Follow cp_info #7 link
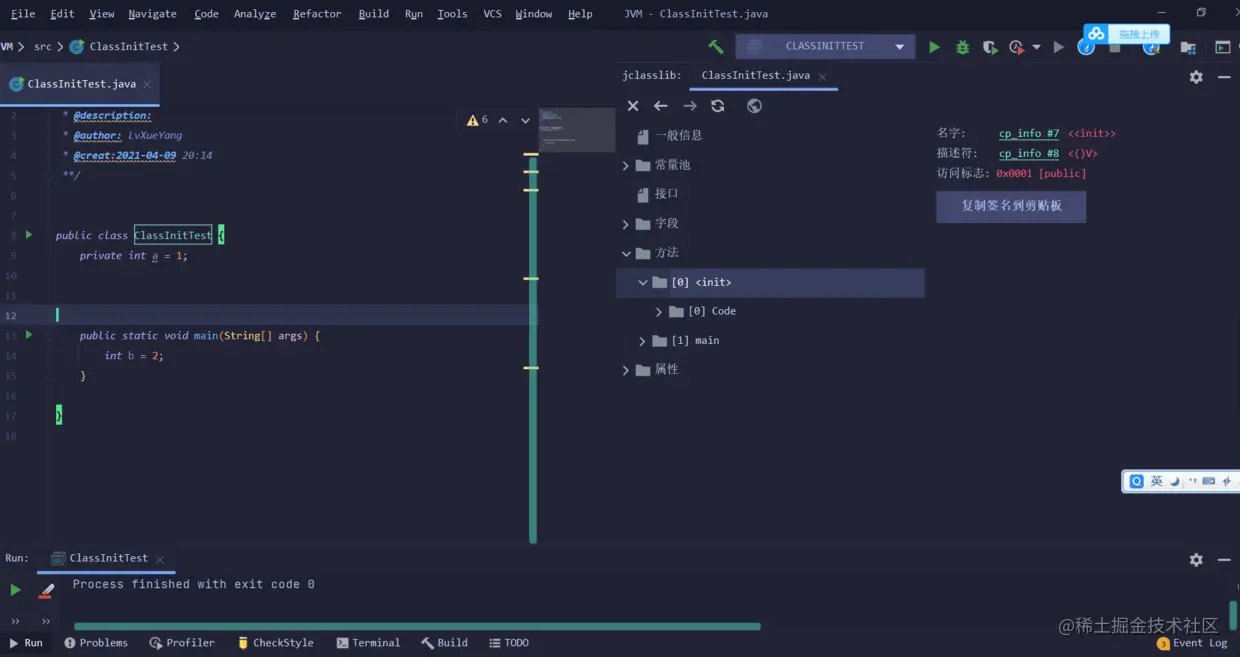This screenshot has height=657, width=1240. 1029,134
